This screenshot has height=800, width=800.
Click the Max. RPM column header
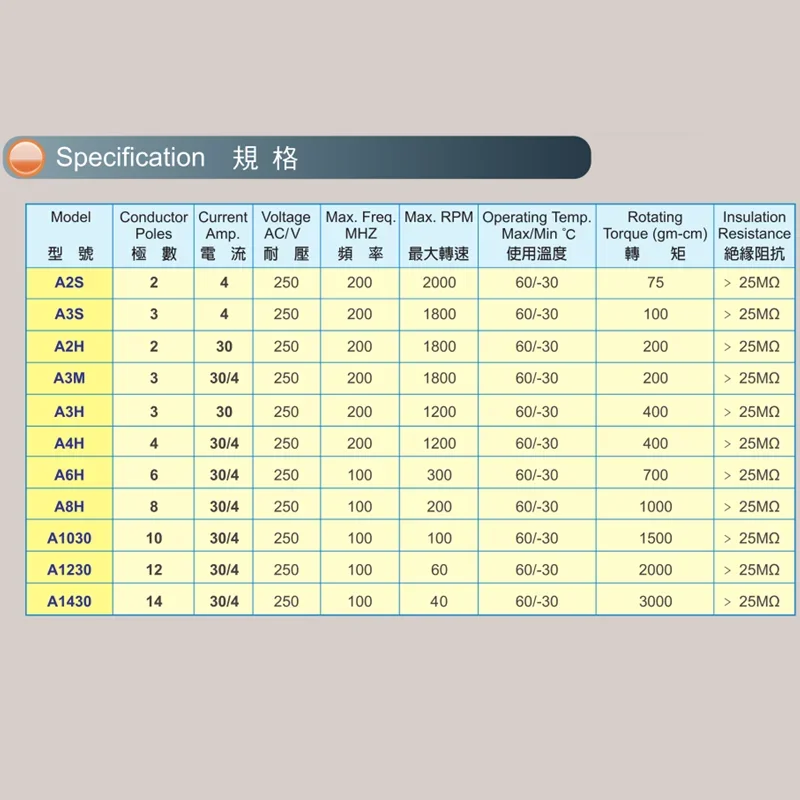coord(439,236)
